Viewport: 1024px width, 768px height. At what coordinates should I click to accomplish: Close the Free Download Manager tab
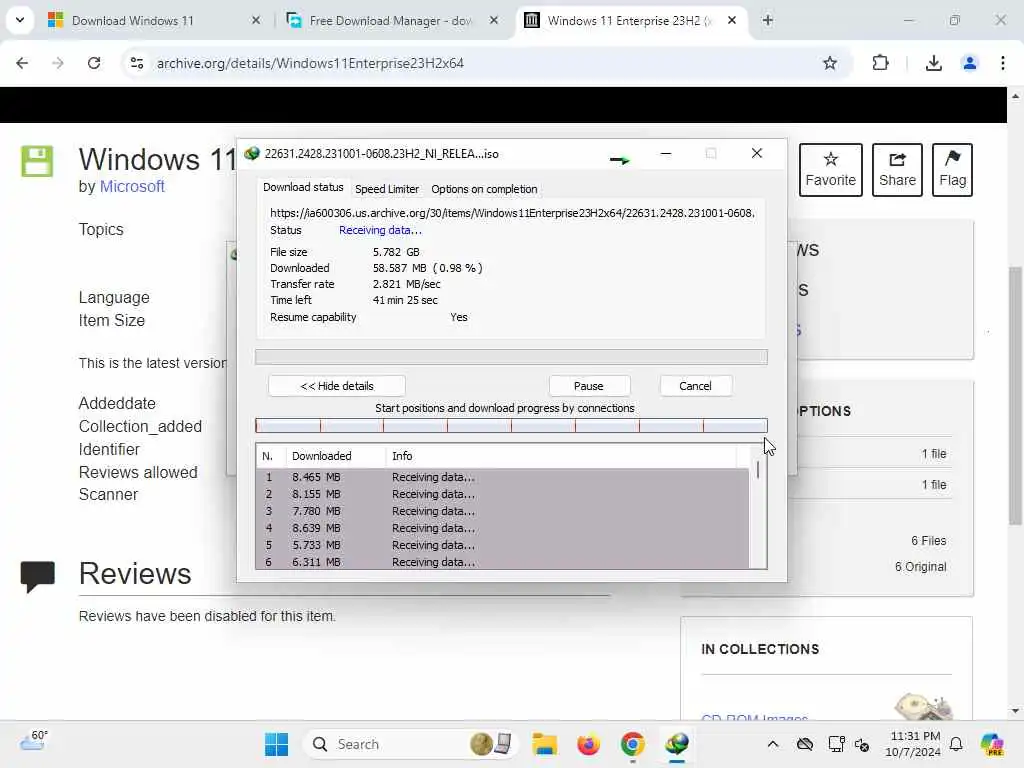(494, 20)
